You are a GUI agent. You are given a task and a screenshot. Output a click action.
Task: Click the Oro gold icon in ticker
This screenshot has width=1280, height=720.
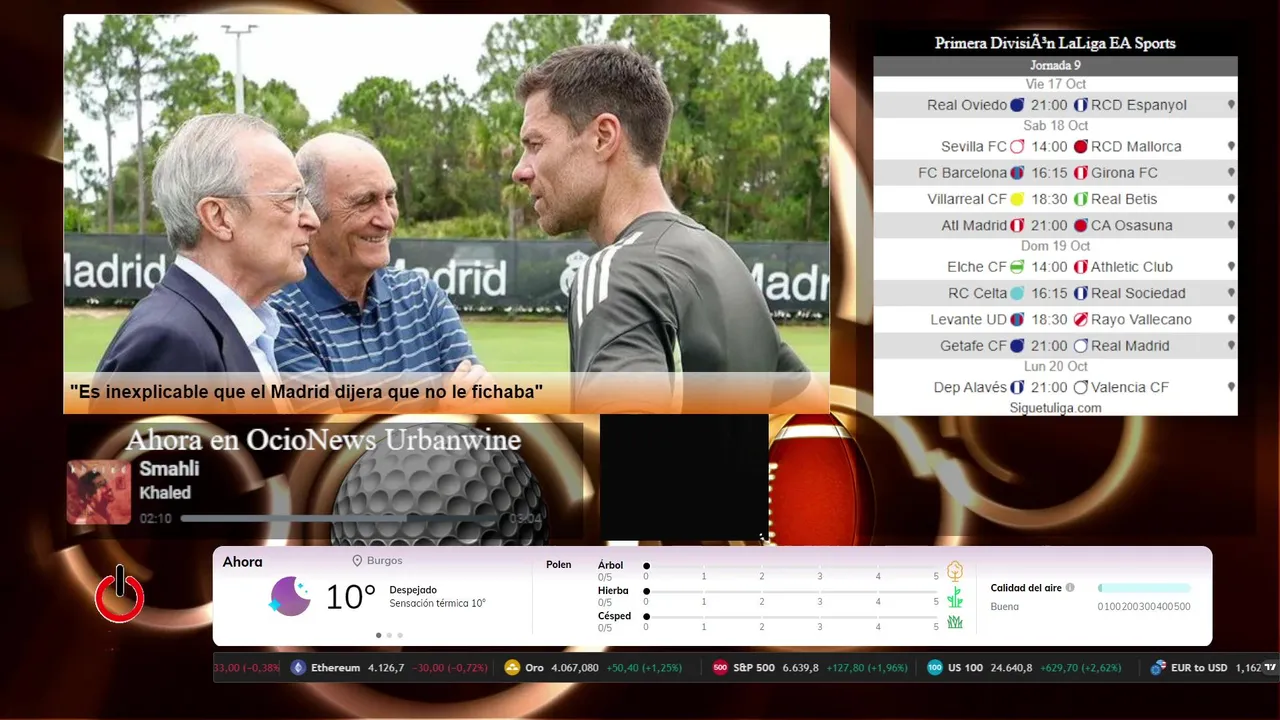click(x=512, y=668)
